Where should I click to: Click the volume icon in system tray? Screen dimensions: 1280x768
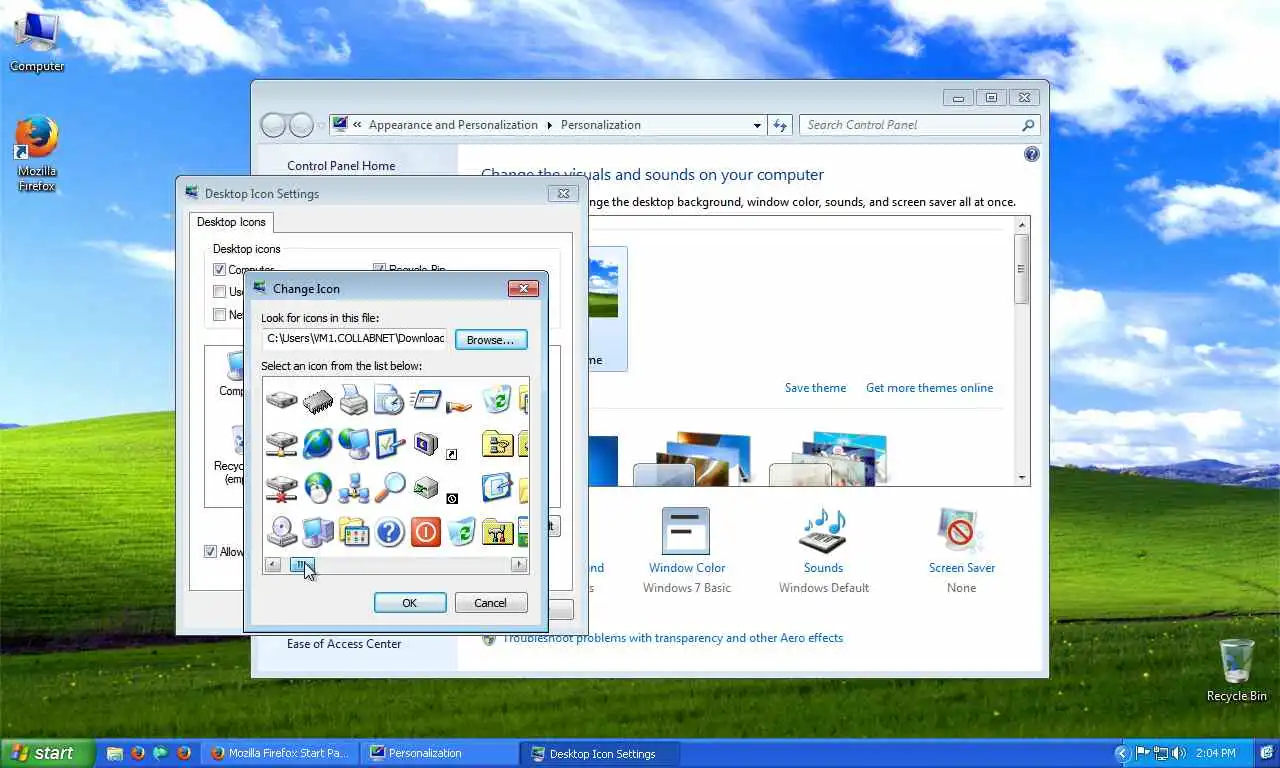(1179, 753)
